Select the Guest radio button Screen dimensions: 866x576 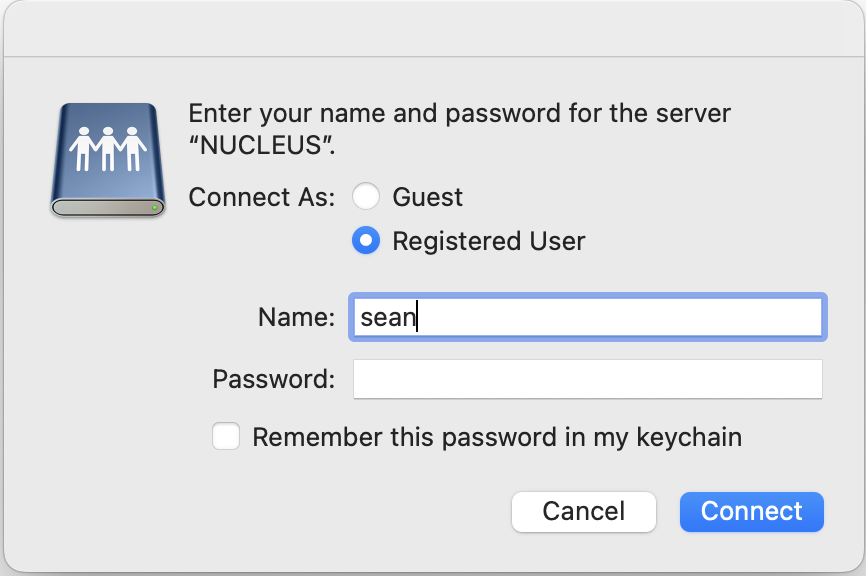click(x=366, y=197)
